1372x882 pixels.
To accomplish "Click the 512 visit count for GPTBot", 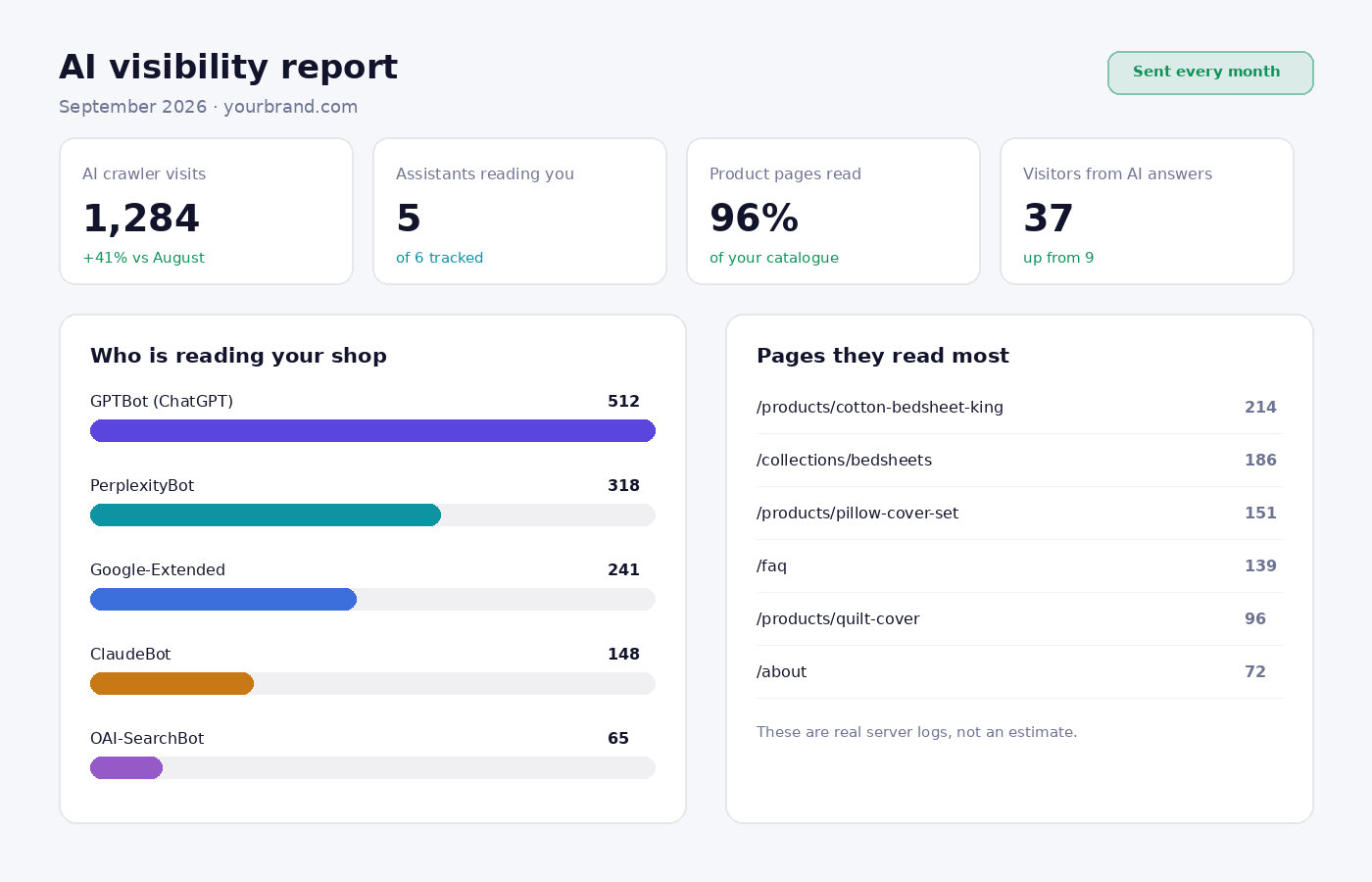I will tap(623, 402).
